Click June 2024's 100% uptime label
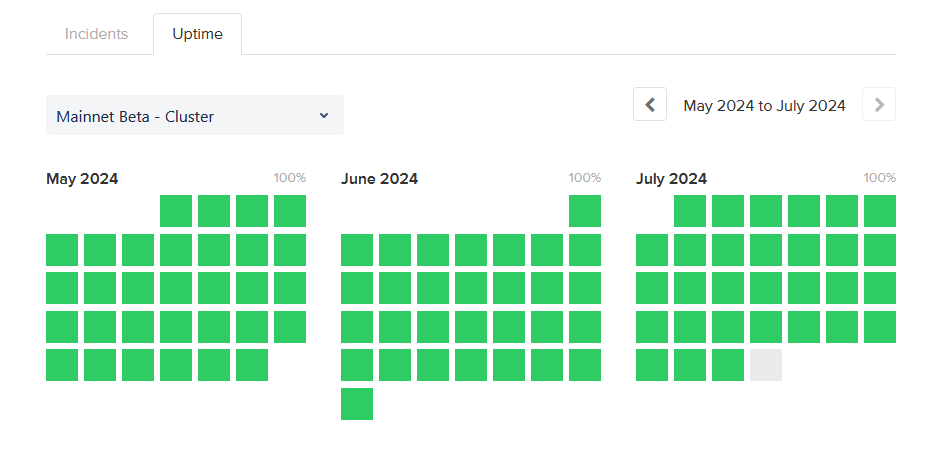 585,178
